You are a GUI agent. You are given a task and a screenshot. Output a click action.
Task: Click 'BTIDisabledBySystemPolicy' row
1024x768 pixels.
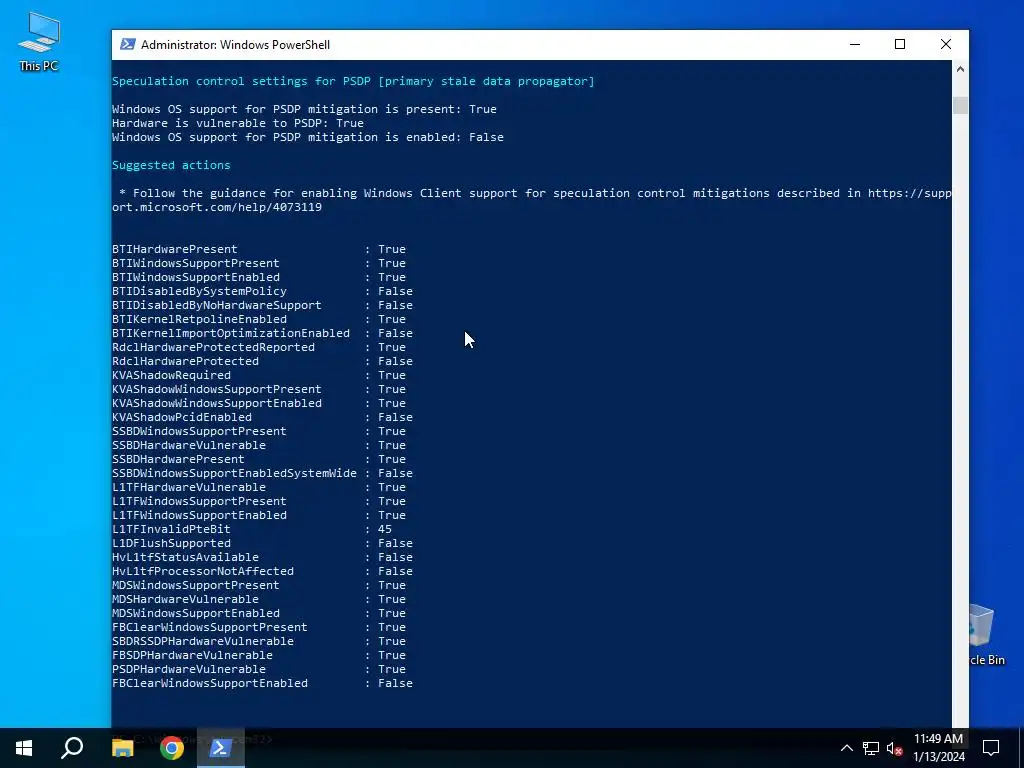(262, 291)
